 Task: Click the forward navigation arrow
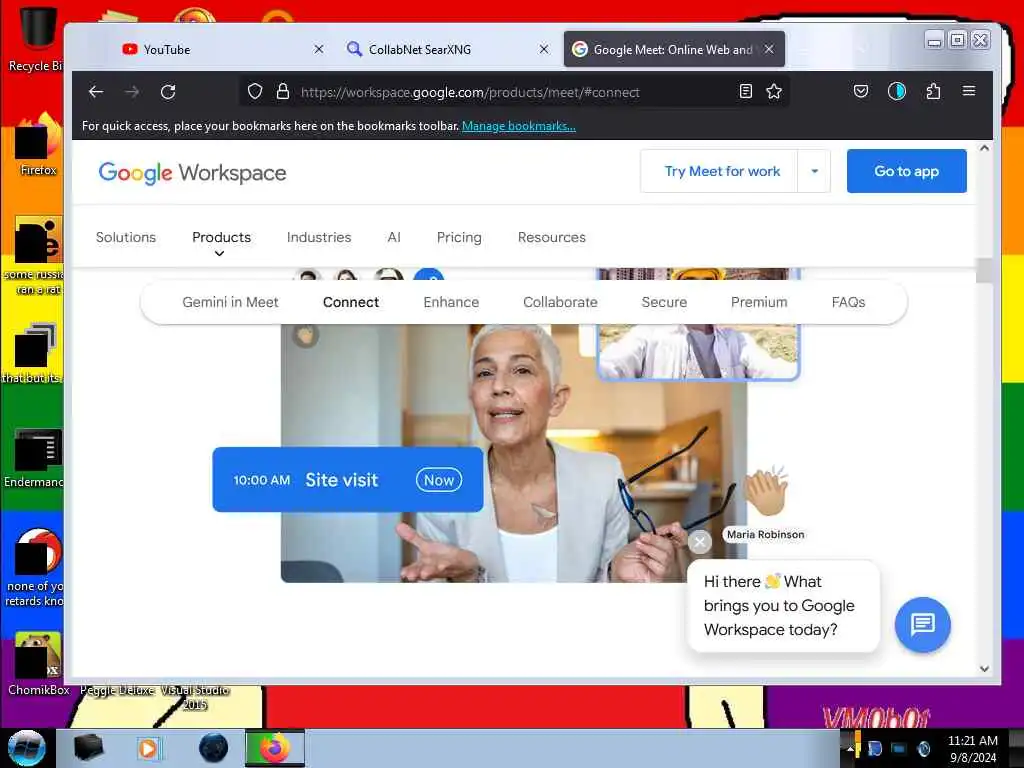[132, 92]
